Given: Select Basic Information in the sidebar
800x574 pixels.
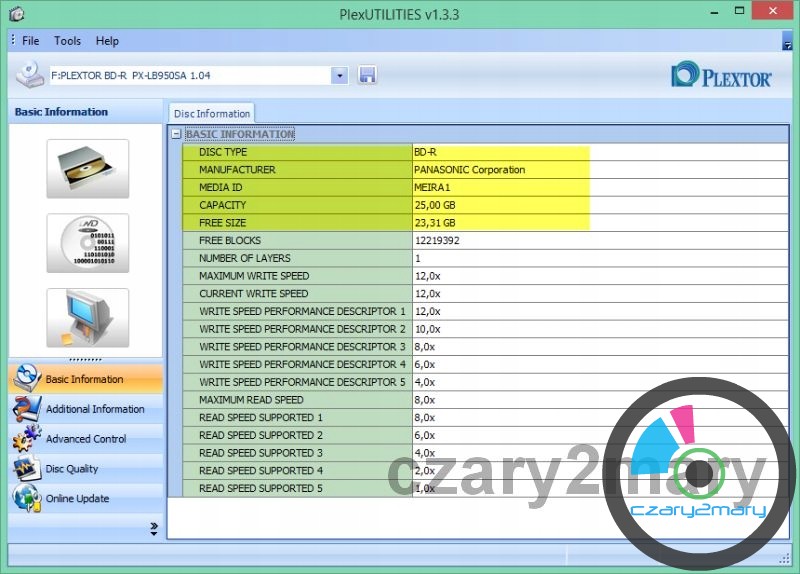Looking at the screenshot, I should 84,379.
